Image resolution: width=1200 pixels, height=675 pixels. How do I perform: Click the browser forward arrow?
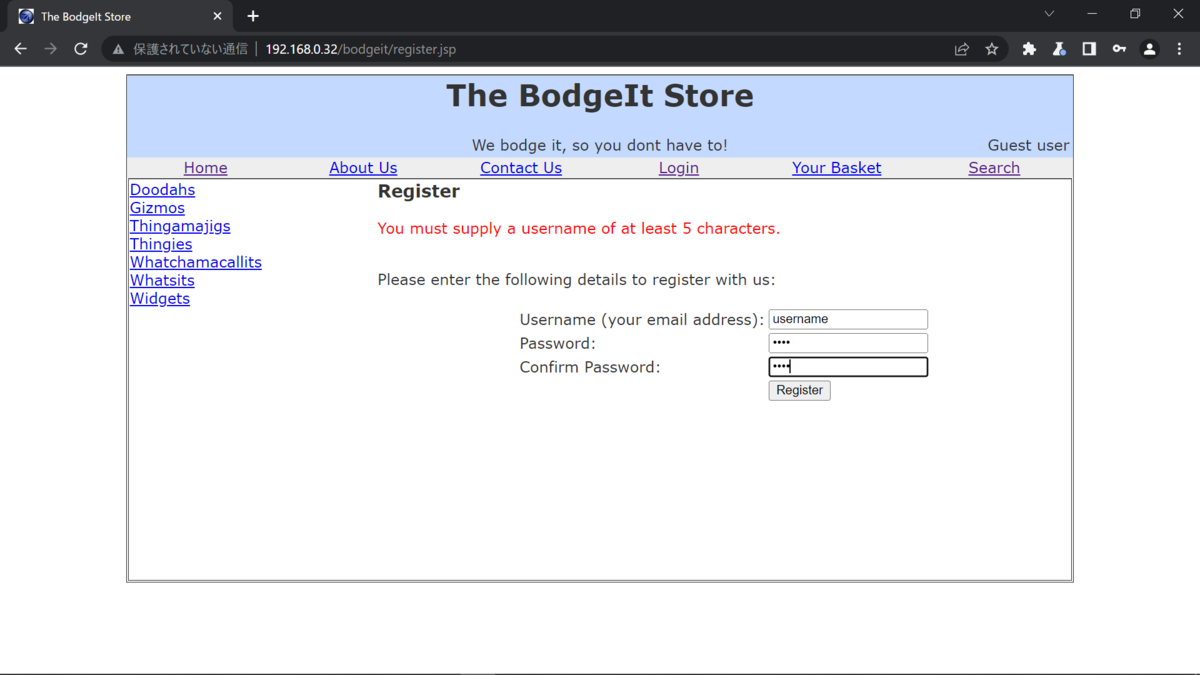tap(50, 49)
